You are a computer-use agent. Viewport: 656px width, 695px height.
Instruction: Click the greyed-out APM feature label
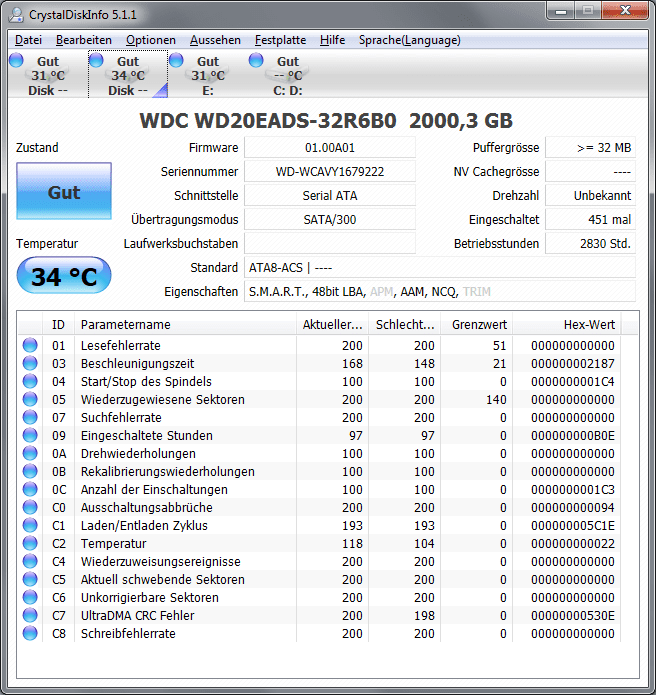pyautogui.click(x=381, y=292)
